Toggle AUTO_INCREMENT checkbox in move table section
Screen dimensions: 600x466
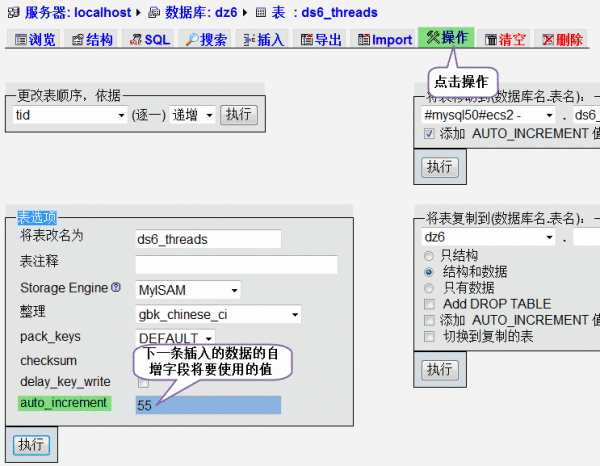429,134
